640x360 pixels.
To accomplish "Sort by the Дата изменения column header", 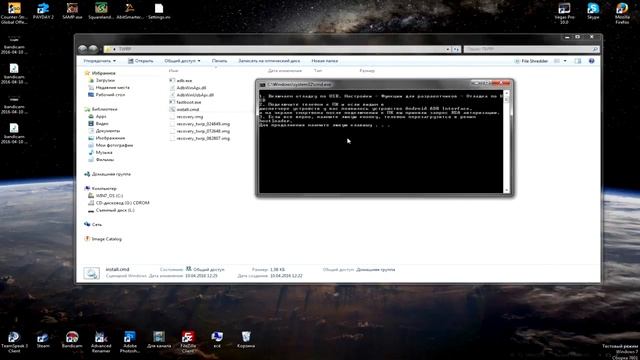I will pyautogui.click(x=284, y=71).
